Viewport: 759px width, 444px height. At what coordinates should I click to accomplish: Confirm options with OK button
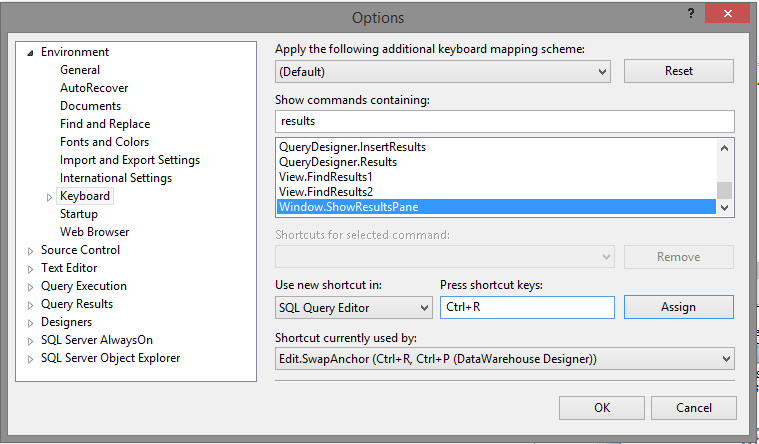pyautogui.click(x=601, y=408)
